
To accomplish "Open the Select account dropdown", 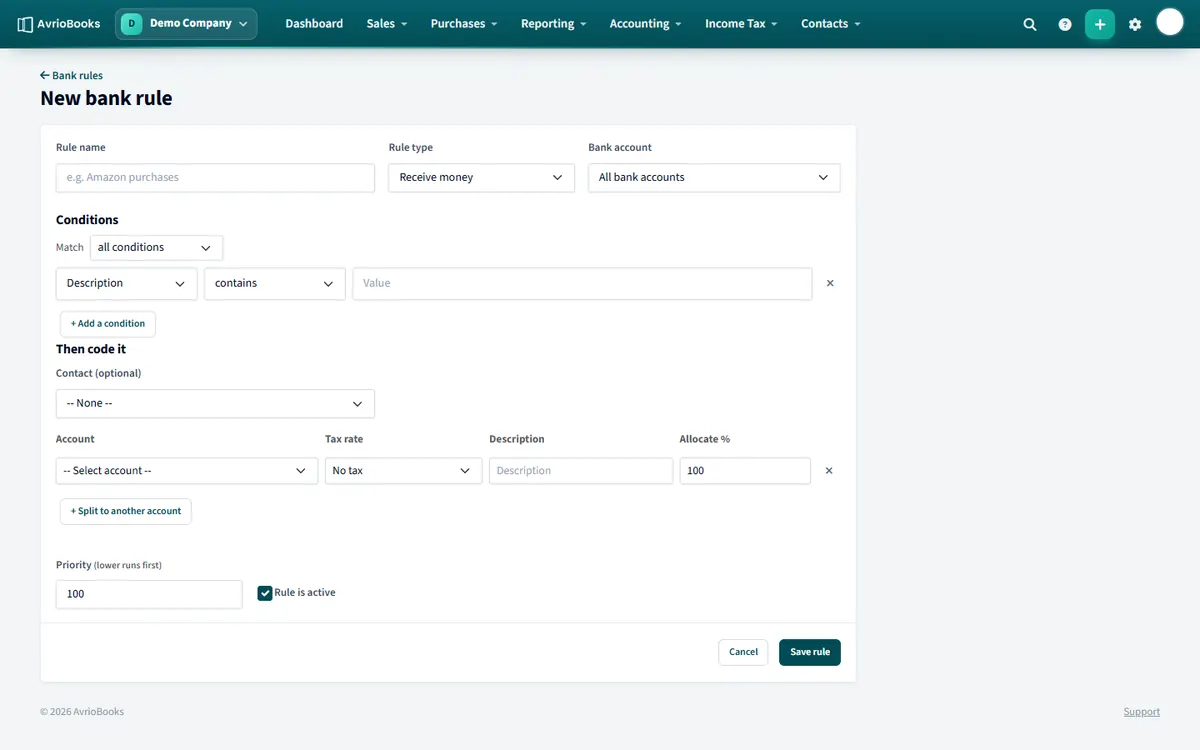I will pos(187,470).
